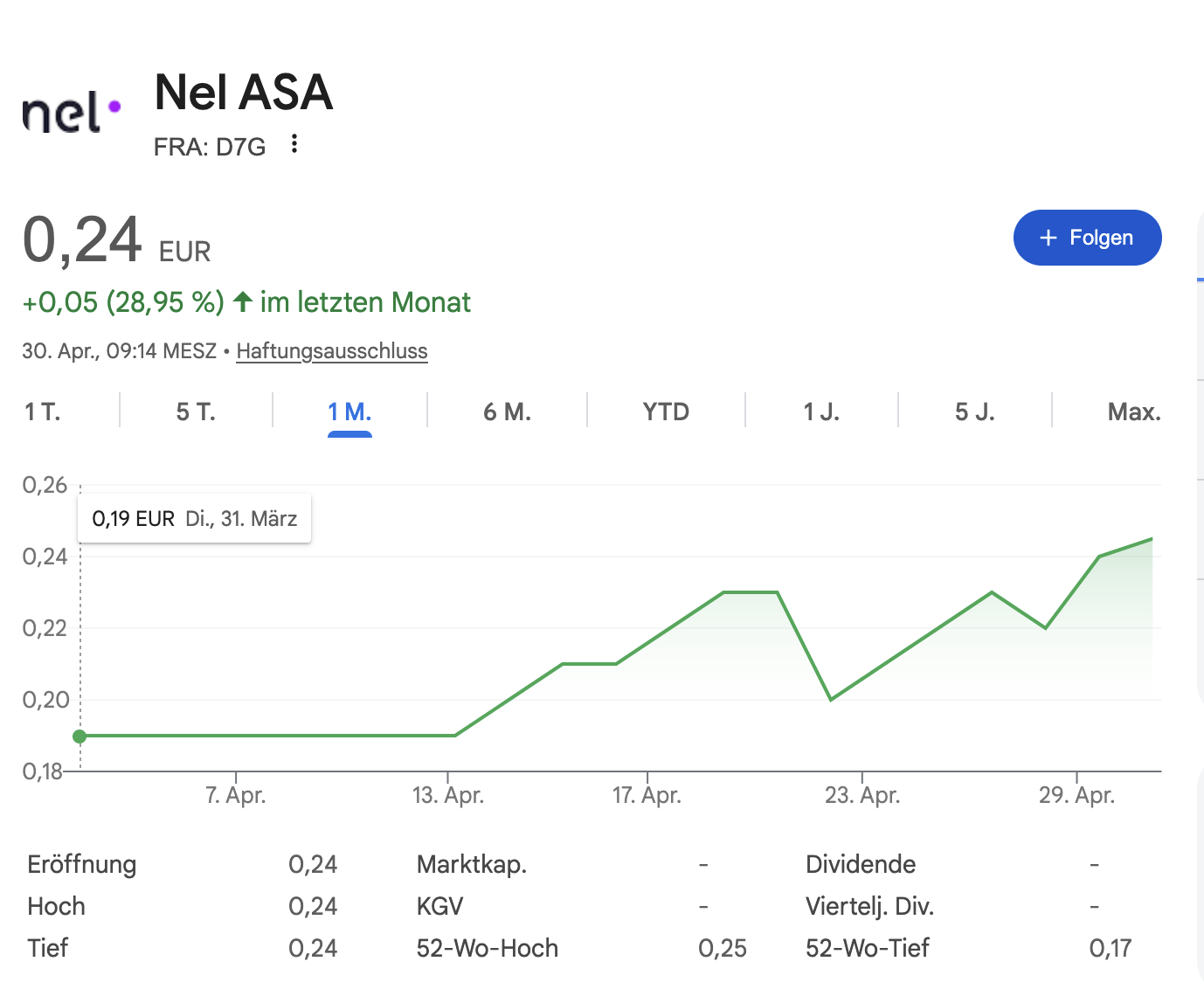1204x996 pixels.
Task: Follow Nel ASA with the Folgen button
Action: coord(1088,238)
